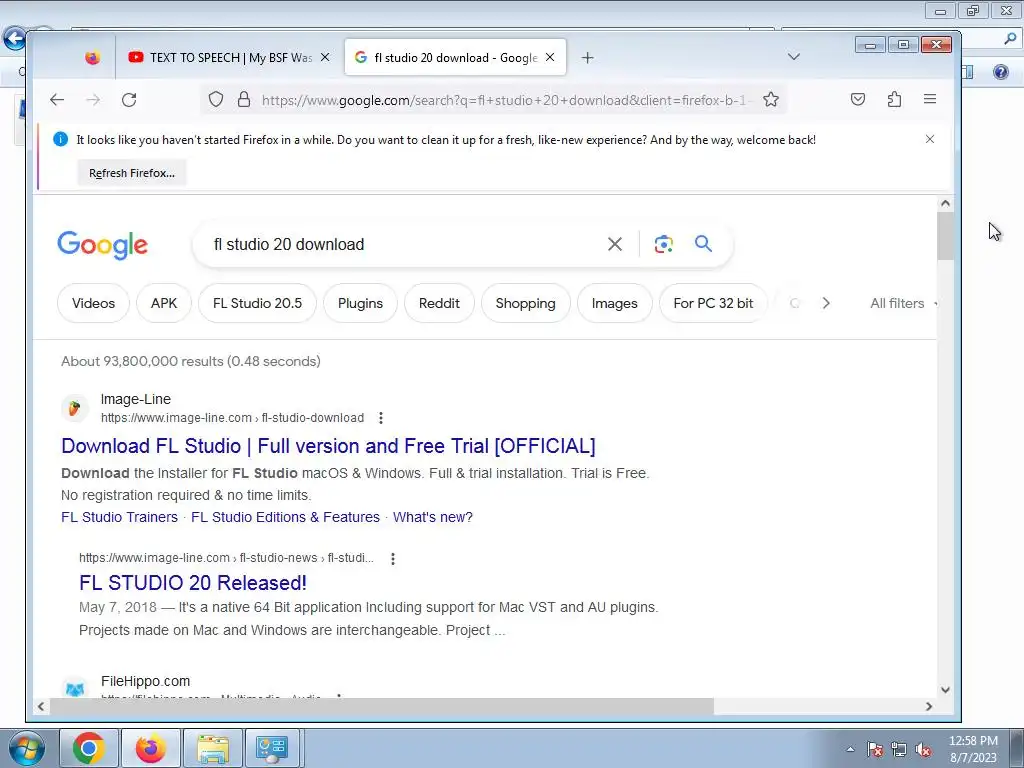Image resolution: width=1024 pixels, height=768 pixels.
Task: Choose the FL Studio 20.5 filter chip
Action: 257,303
